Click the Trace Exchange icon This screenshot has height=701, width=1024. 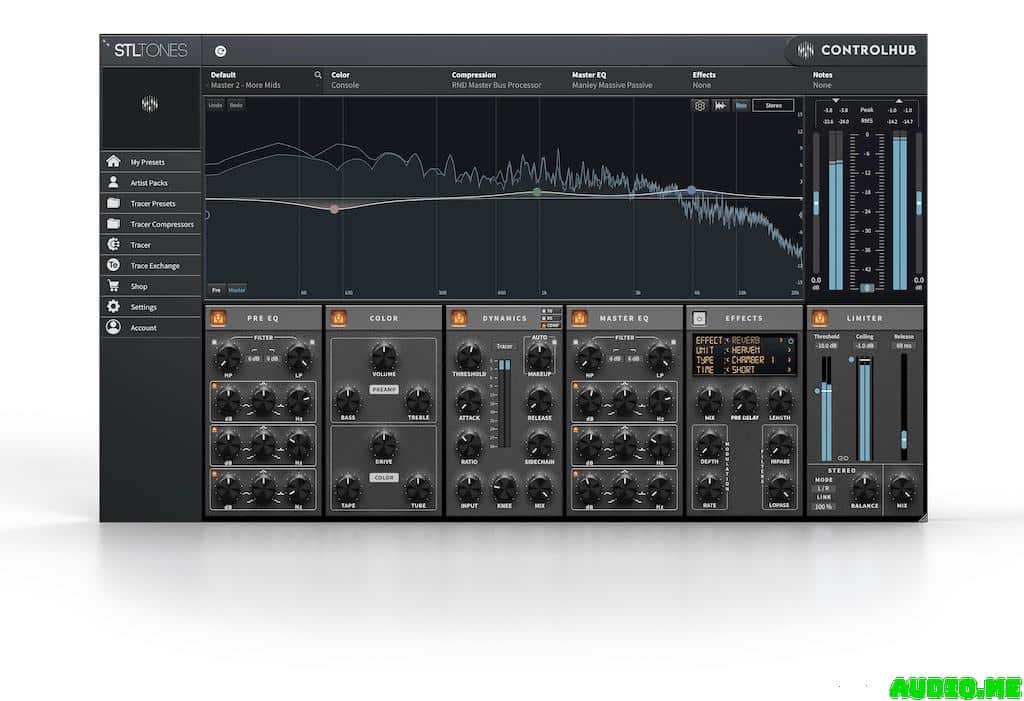pos(113,265)
